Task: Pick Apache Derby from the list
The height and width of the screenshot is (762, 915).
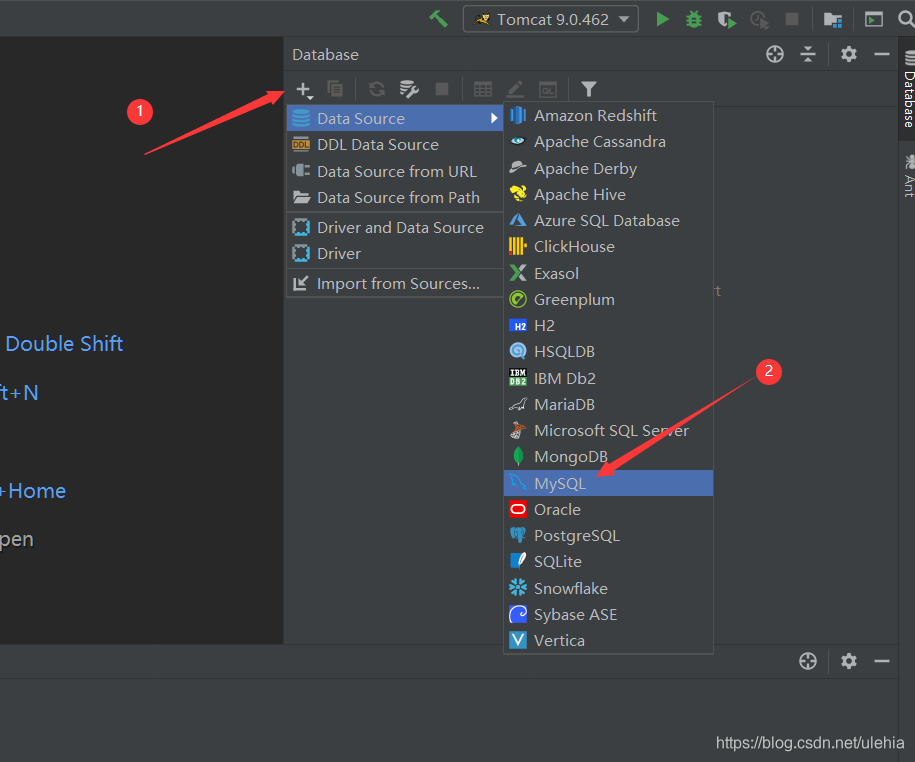Action: pyautogui.click(x=609, y=168)
